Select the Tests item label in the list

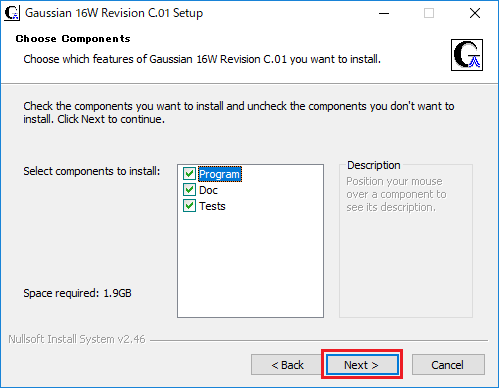[x=212, y=206]
